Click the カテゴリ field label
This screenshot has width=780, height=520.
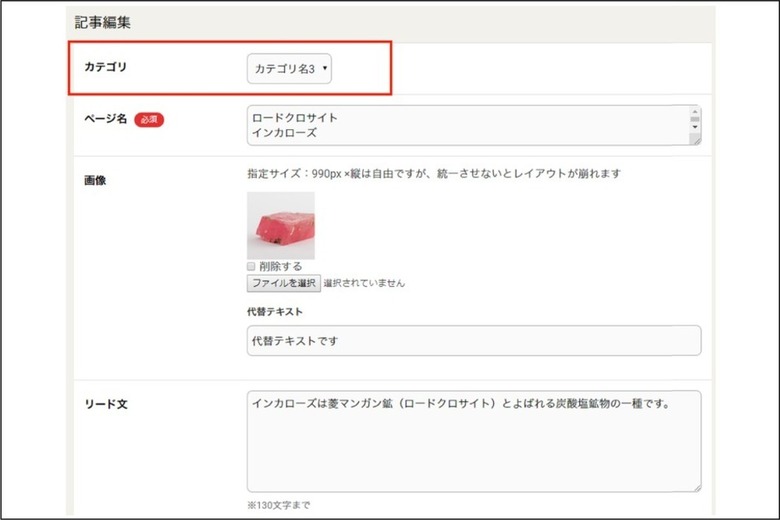click(105, 67)
